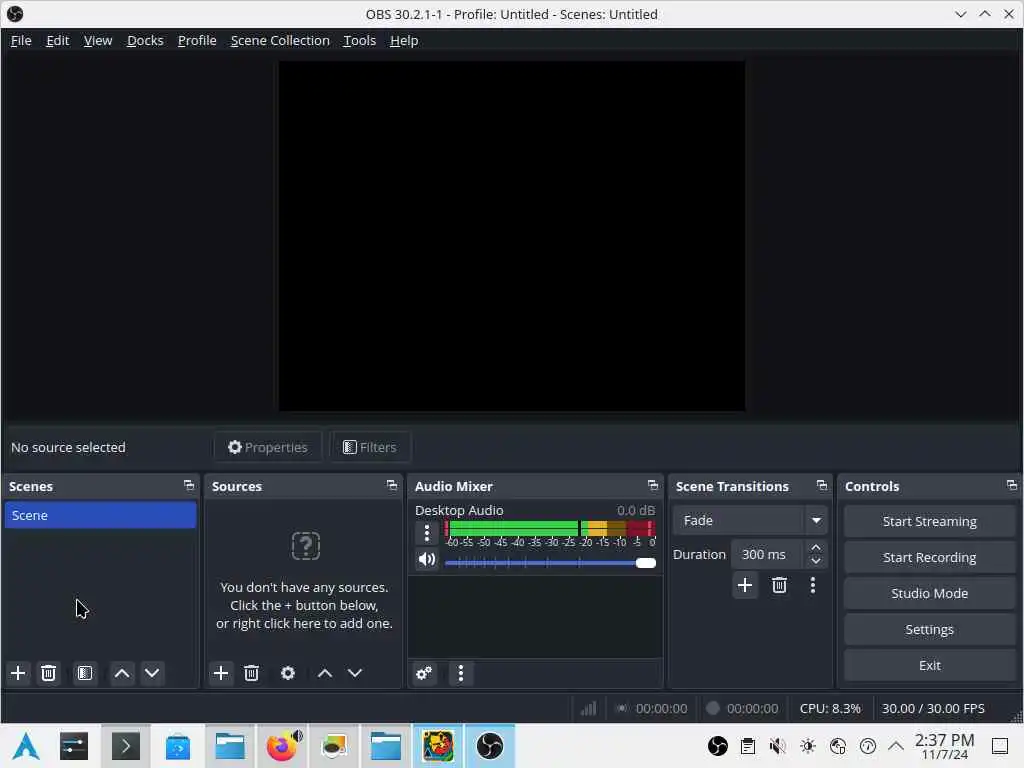Open Audio Mixer bottom menu dots
This screenshot has height=768, width=1024.
460,673
